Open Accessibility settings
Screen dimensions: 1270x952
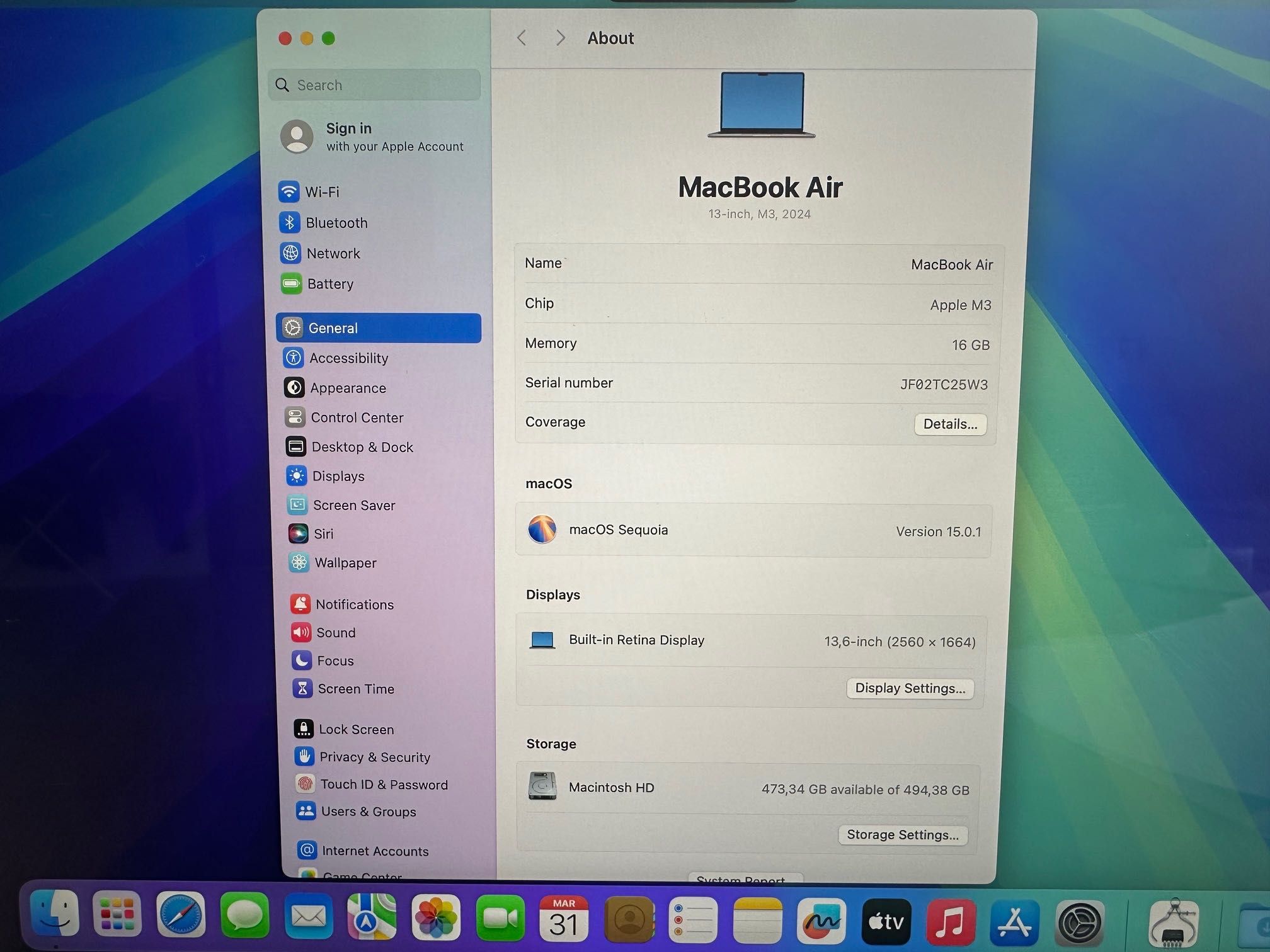pyautogui.click(x=336, y=358)
